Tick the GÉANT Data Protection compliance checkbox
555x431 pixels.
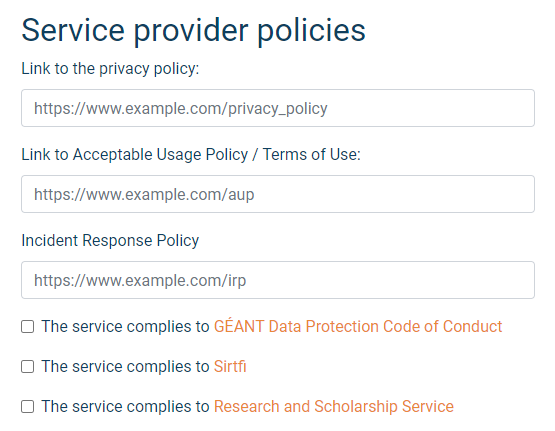click(28, 327)
